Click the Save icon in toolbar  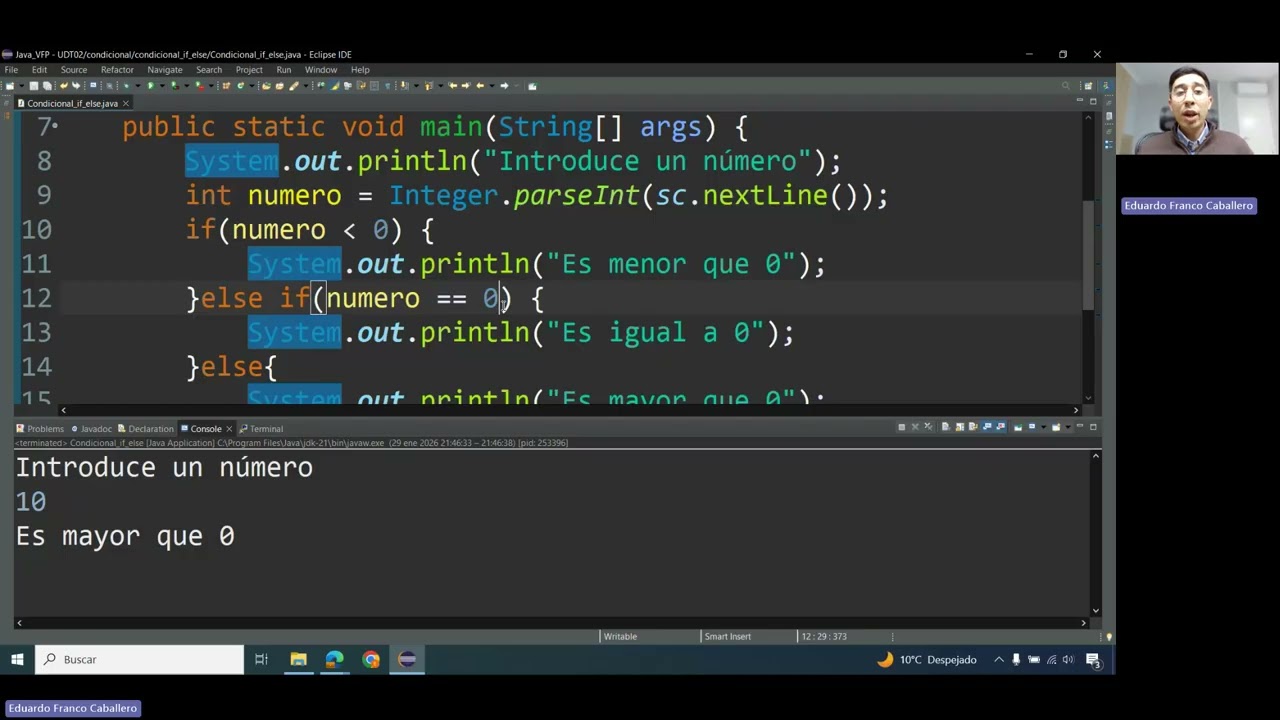(34, 86)
